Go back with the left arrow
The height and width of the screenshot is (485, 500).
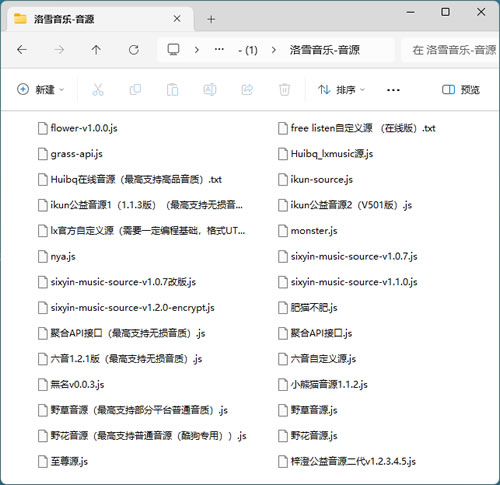click(x=22, y=50)
